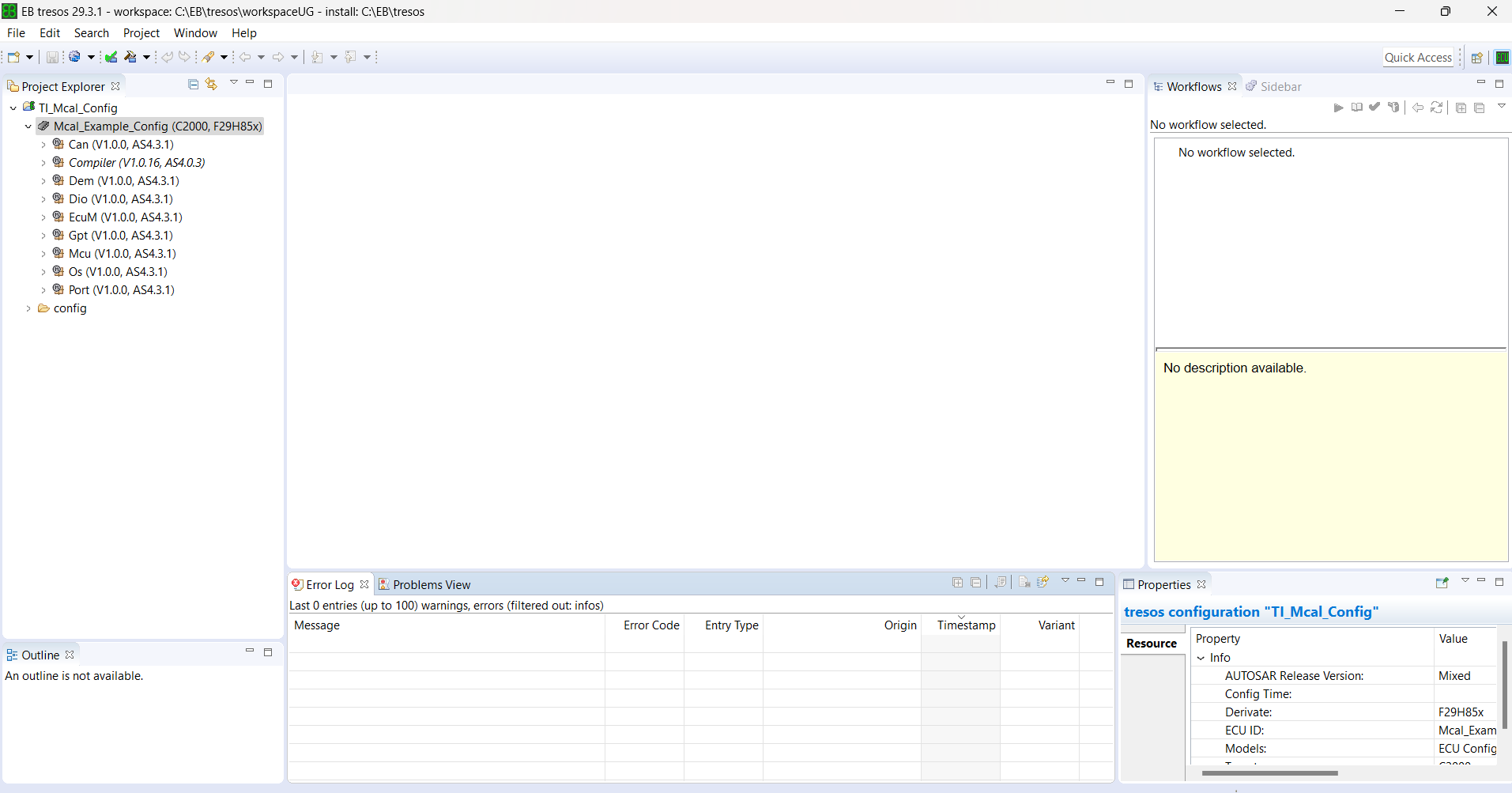1512x793 pixels.
Task: Collapse the Mcal_Example_Config tree node
Action: tap(28, 127)
